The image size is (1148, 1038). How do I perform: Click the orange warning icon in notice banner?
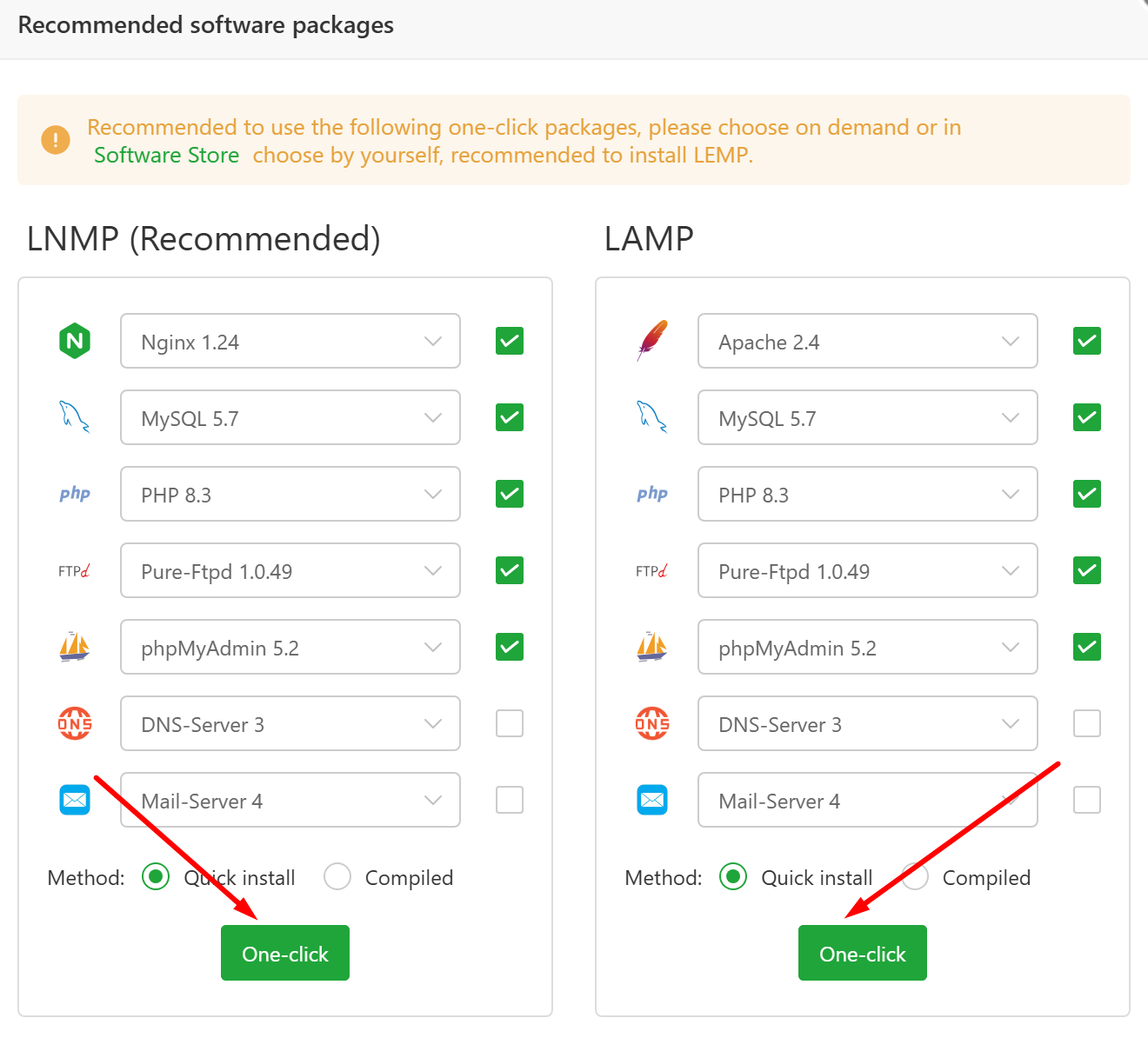[55, 139]
